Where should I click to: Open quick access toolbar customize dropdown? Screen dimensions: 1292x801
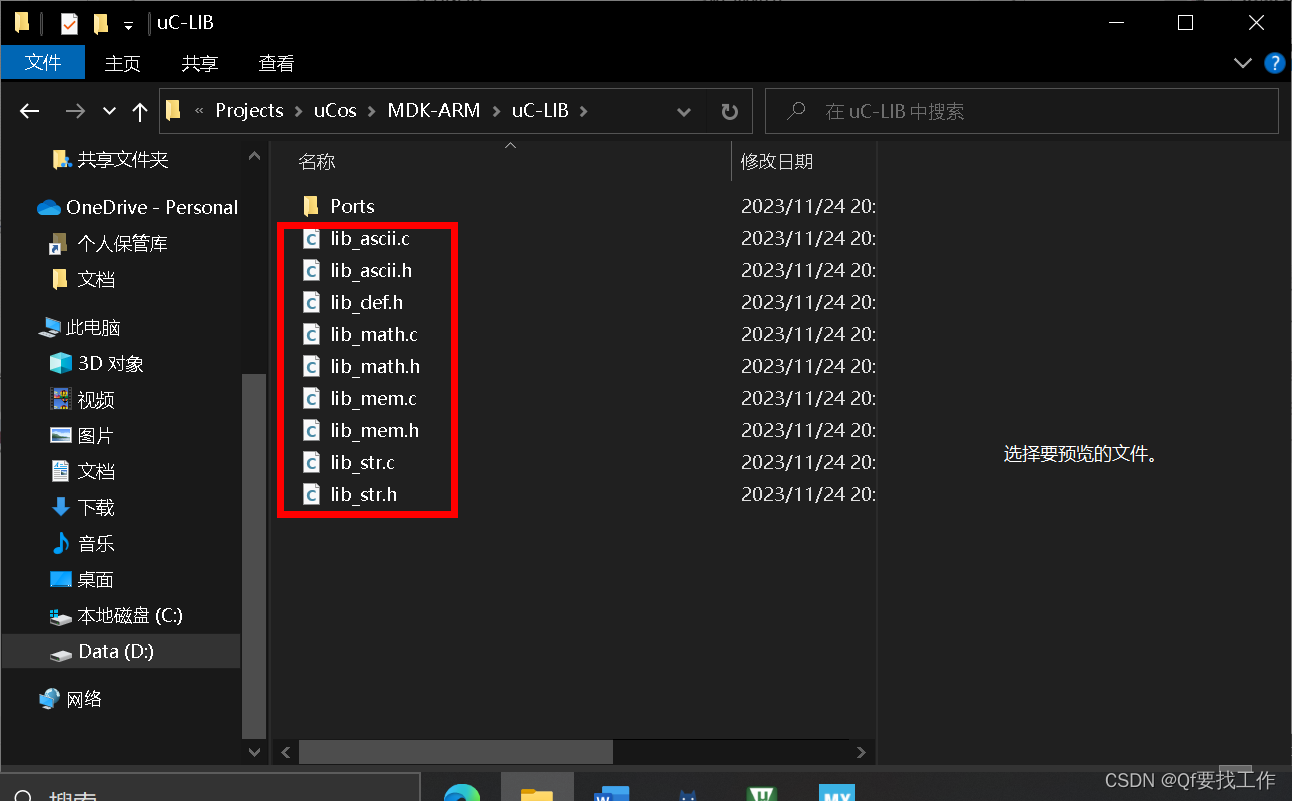click(128, 24)
